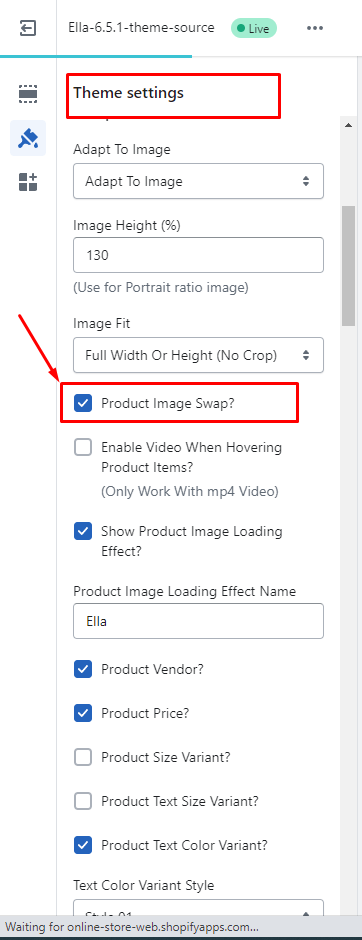Image resolution: width=362 pixels, height=940 pixels.
Task: Click the Loading Effect Name field containing Ella
Action: click(198, 621)
